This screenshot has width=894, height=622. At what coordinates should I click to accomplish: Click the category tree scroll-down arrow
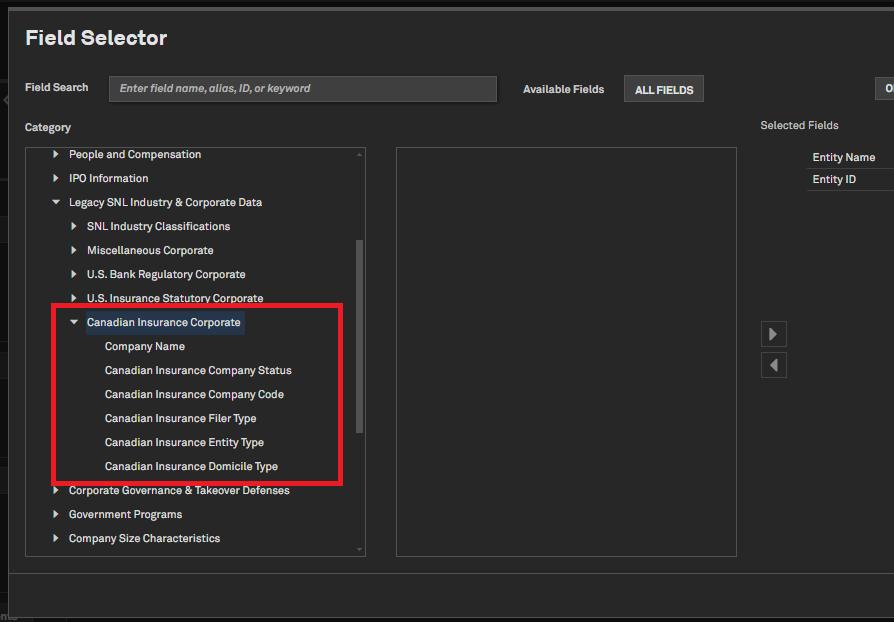359,550
